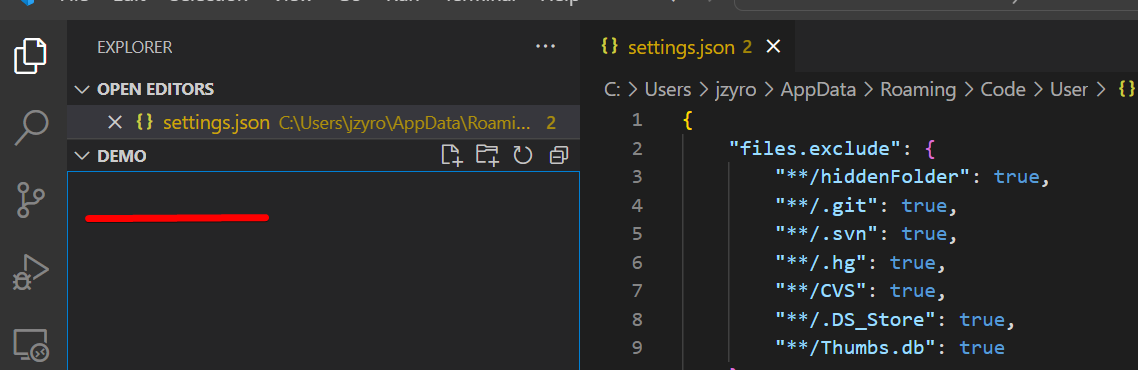Viewport: 1138px width, 370px height.
Task: Click the file path text in Open Editors row
Action: click(x=405, y=123)
